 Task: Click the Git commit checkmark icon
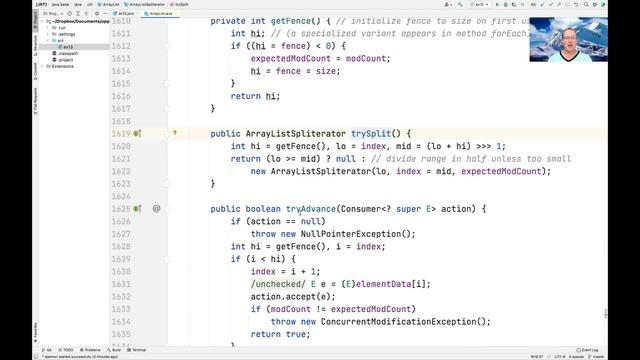551,4
